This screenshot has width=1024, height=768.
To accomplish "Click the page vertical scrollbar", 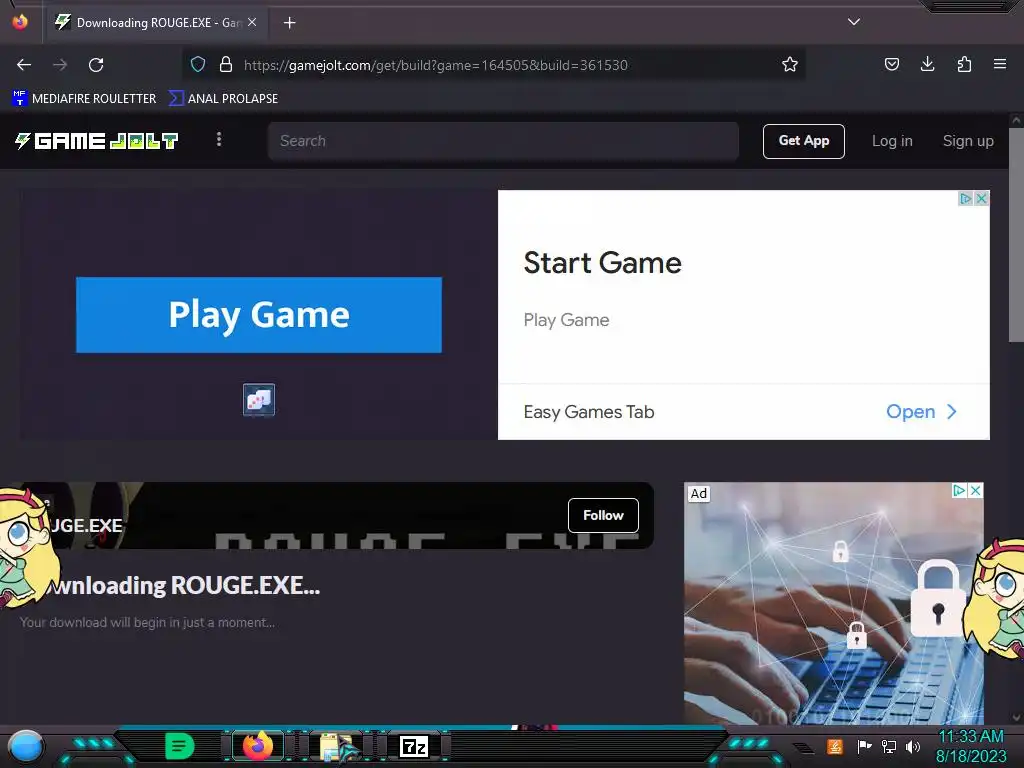I will click(x=1016, y=234).
